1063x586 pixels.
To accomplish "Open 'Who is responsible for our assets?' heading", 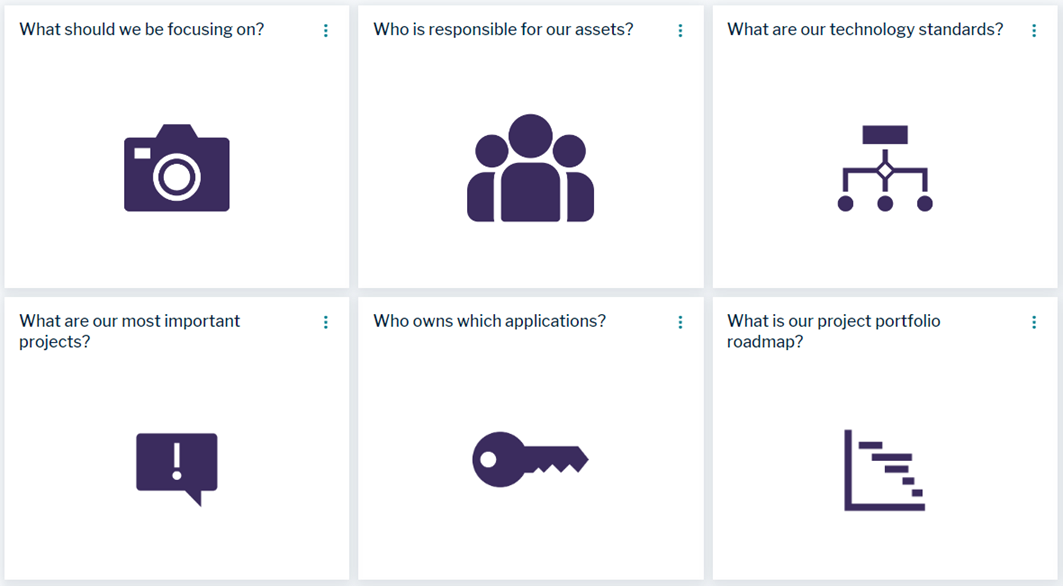I will (503, 29).
